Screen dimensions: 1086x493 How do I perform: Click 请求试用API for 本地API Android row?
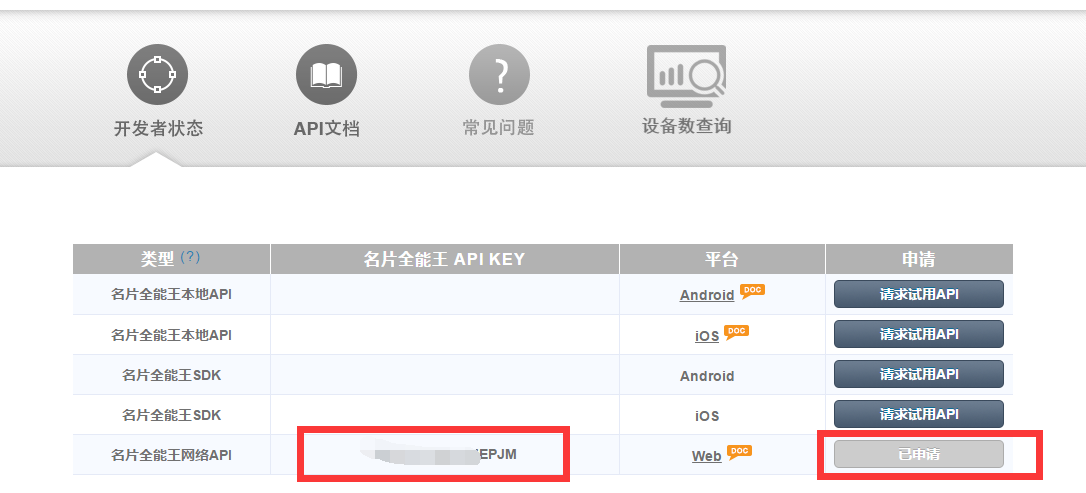point(918,294)
